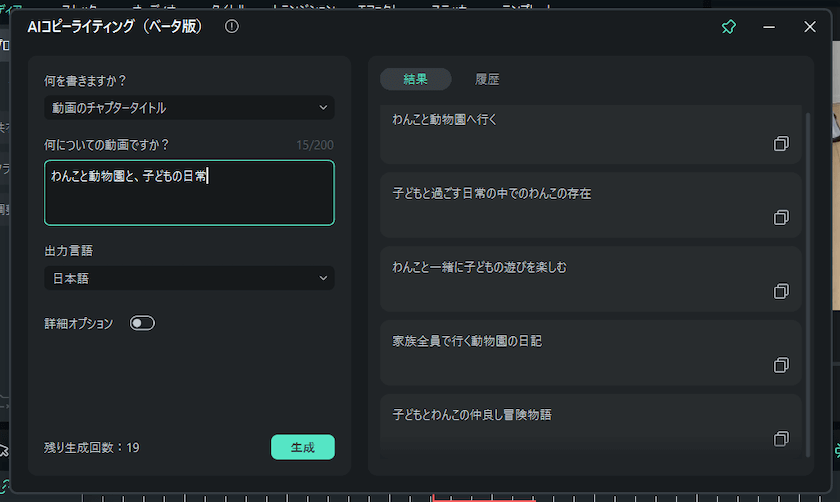Minimize the AI copywriting dialog

tap(769, 27)
